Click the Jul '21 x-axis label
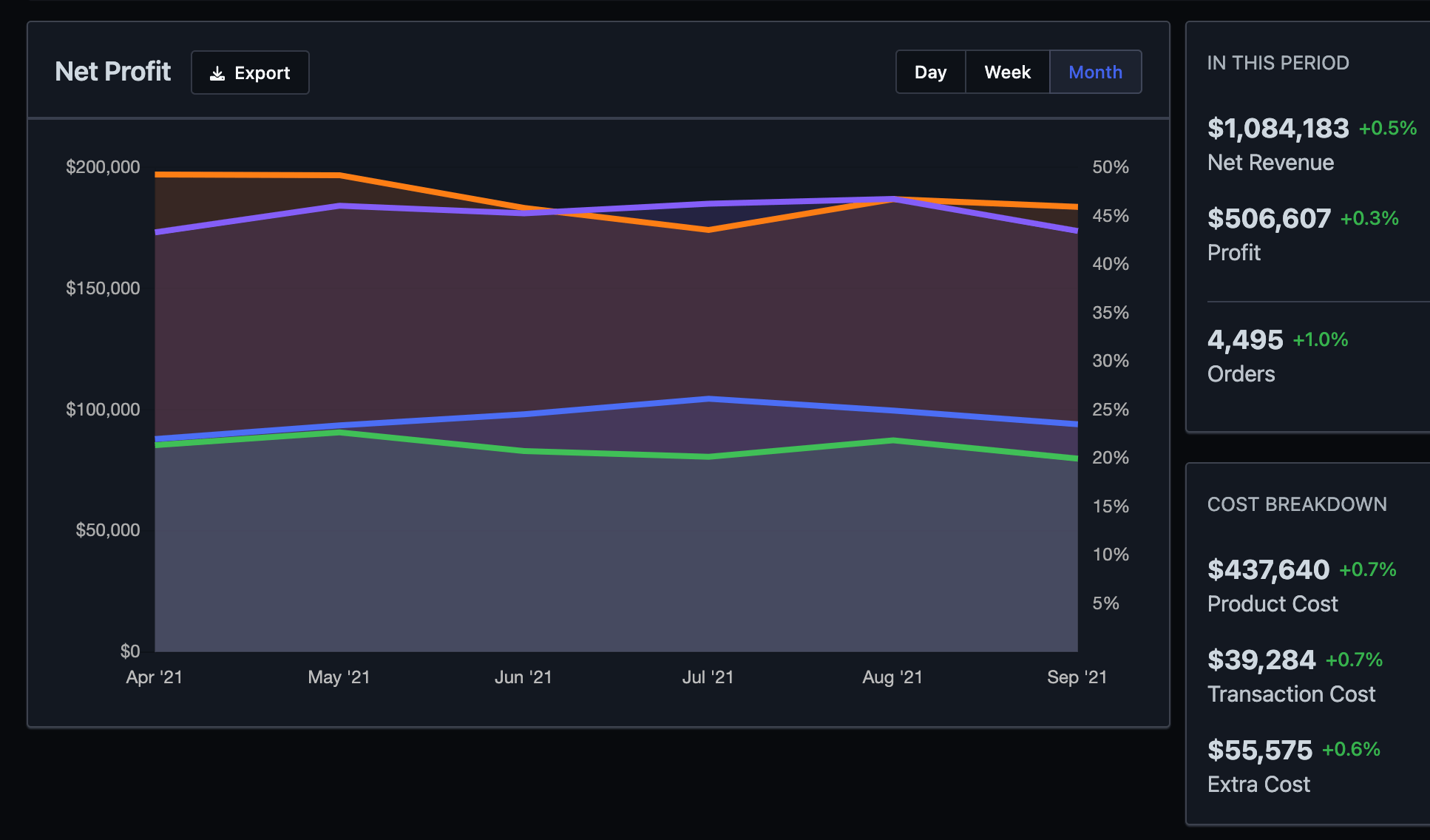1430x840 pixels. coord(708,677)
